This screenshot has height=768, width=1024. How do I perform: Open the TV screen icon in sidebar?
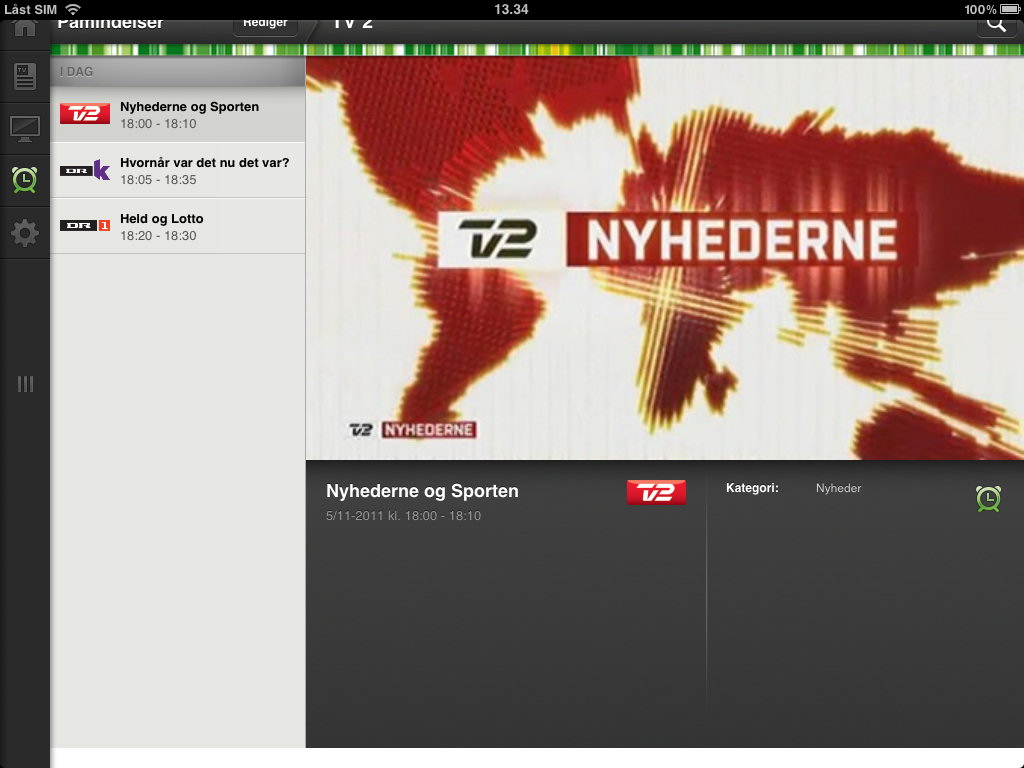coord(25,129)
